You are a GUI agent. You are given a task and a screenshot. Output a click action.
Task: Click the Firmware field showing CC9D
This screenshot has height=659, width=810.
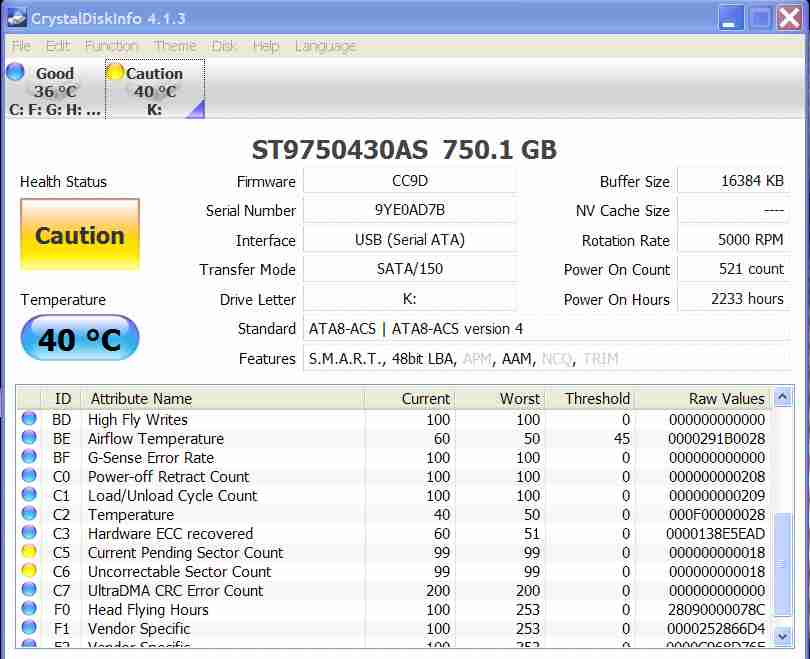point(410,181)
